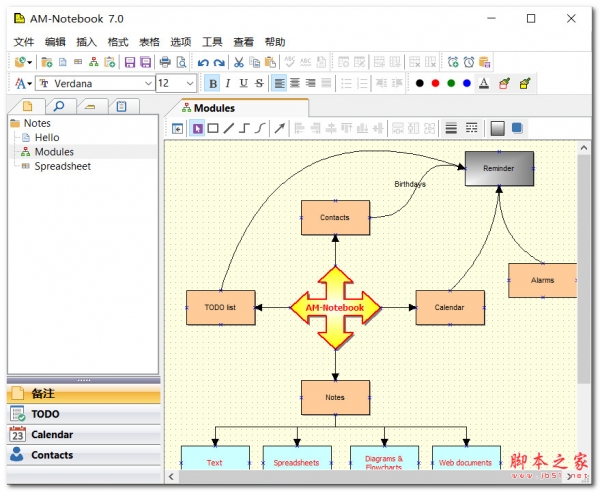Viewport: 600px width, 492px height.
Task: Insert a new spreadsheet note
Action: (78, 62)
